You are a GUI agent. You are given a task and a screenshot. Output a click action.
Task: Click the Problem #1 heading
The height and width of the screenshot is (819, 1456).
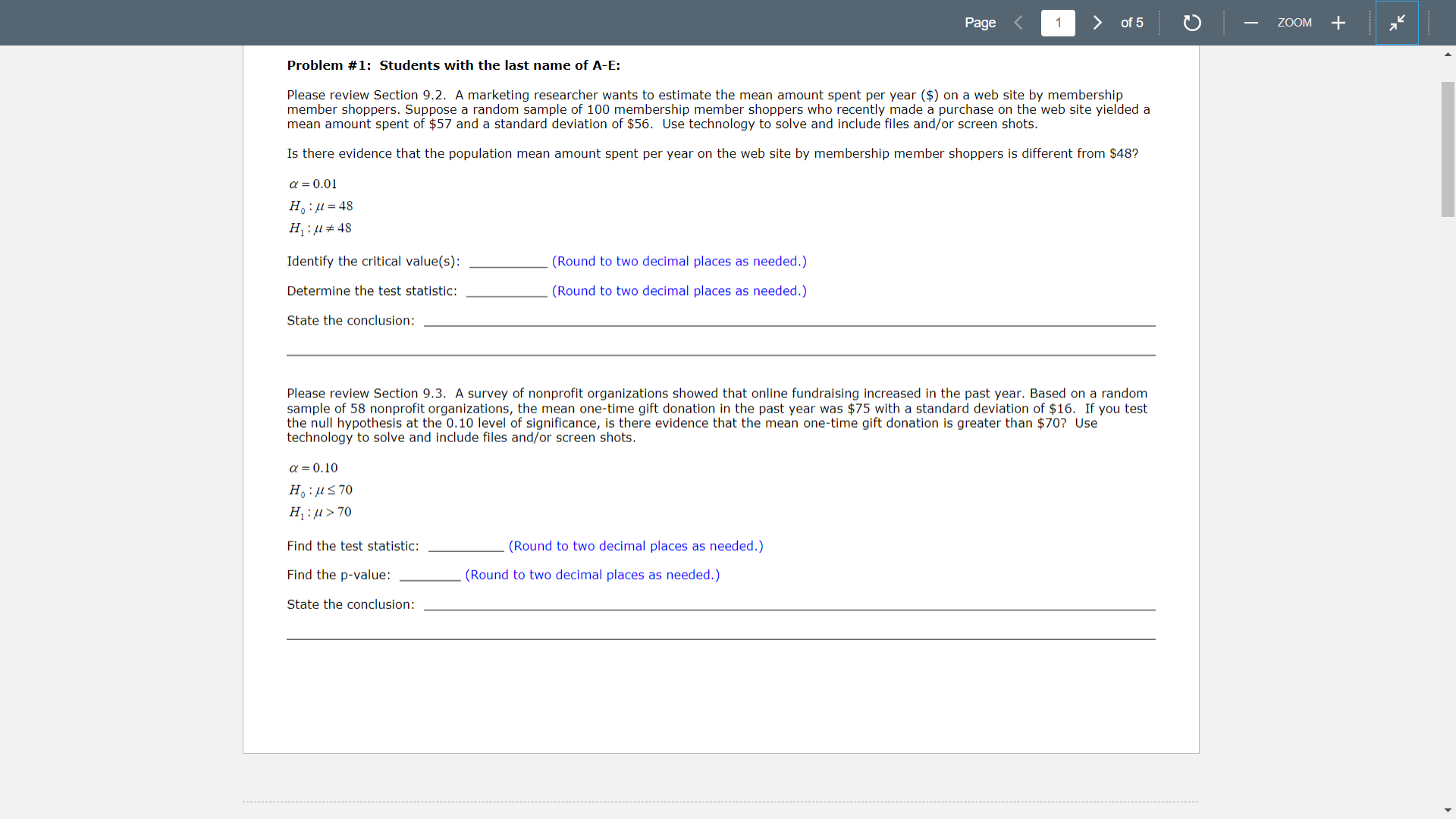[453, 65]
